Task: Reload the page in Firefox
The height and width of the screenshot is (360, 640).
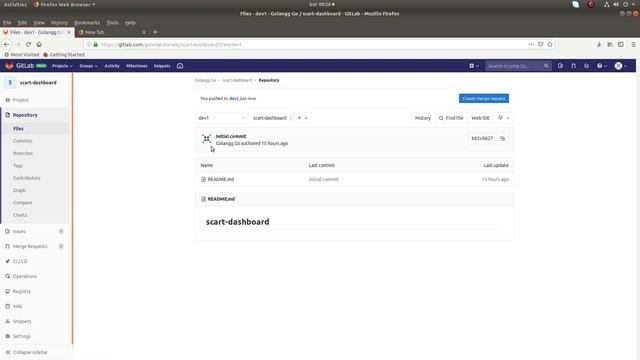Action: pyautogui.click(x=28, y=44)
